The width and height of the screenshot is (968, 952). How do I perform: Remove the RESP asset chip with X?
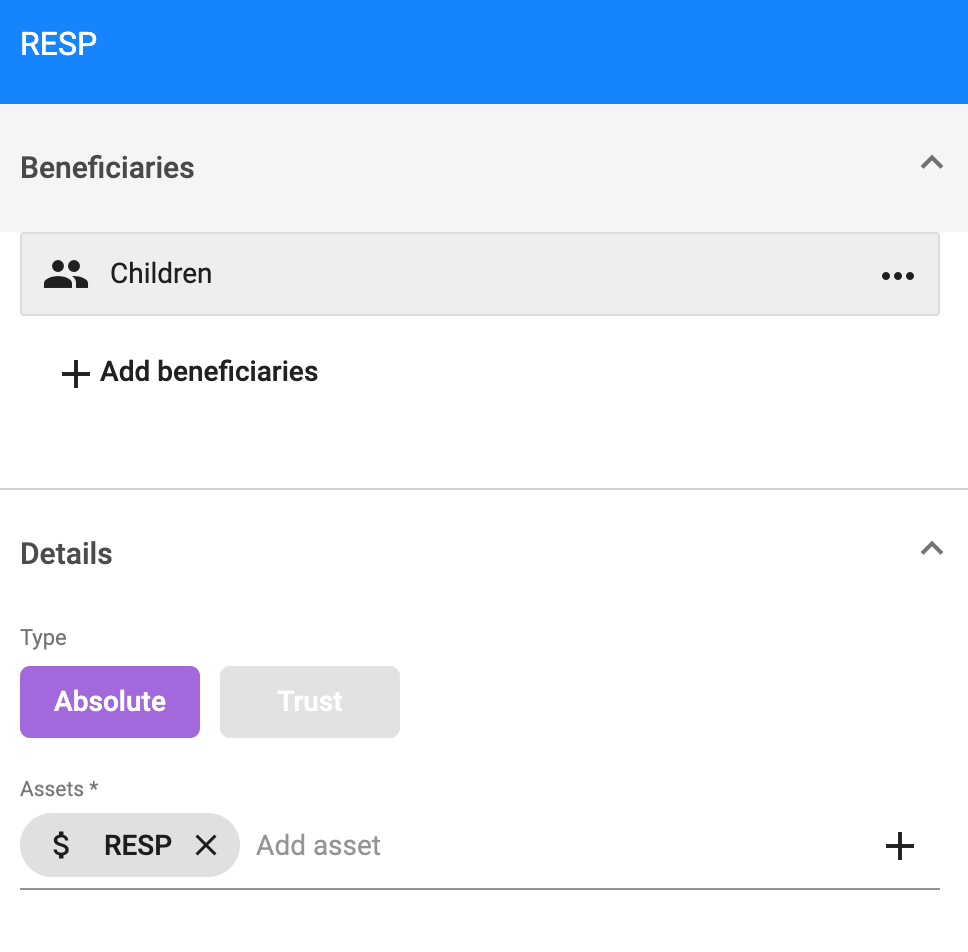point(206,845)
